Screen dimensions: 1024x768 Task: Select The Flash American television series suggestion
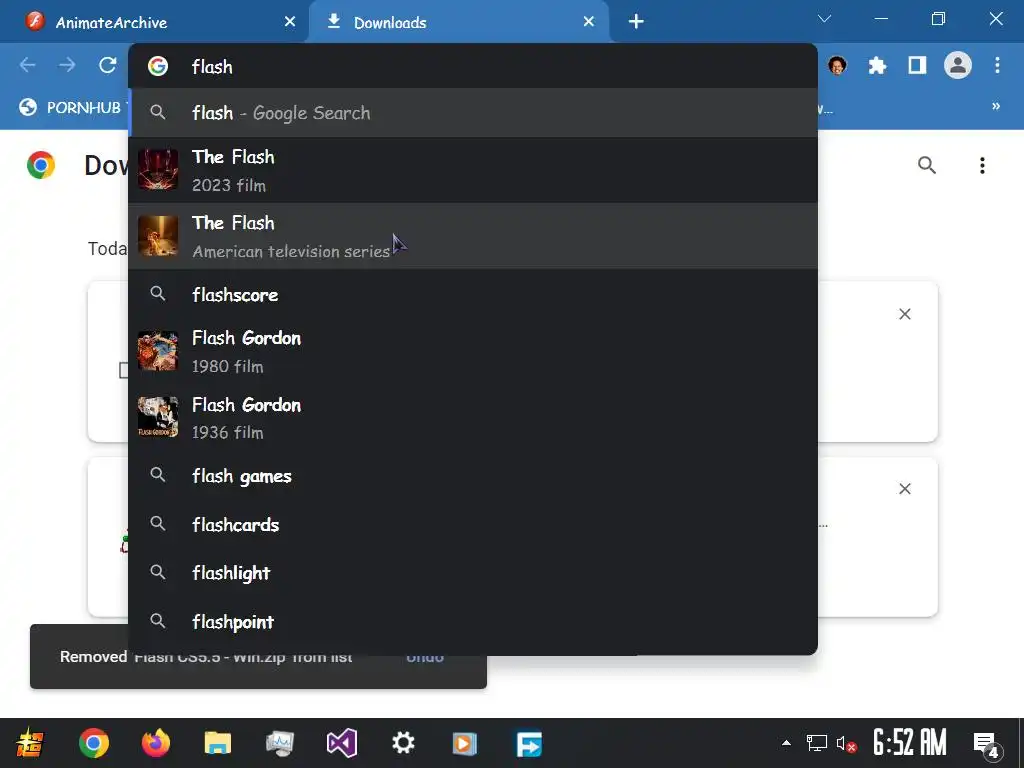click(473, 236)
